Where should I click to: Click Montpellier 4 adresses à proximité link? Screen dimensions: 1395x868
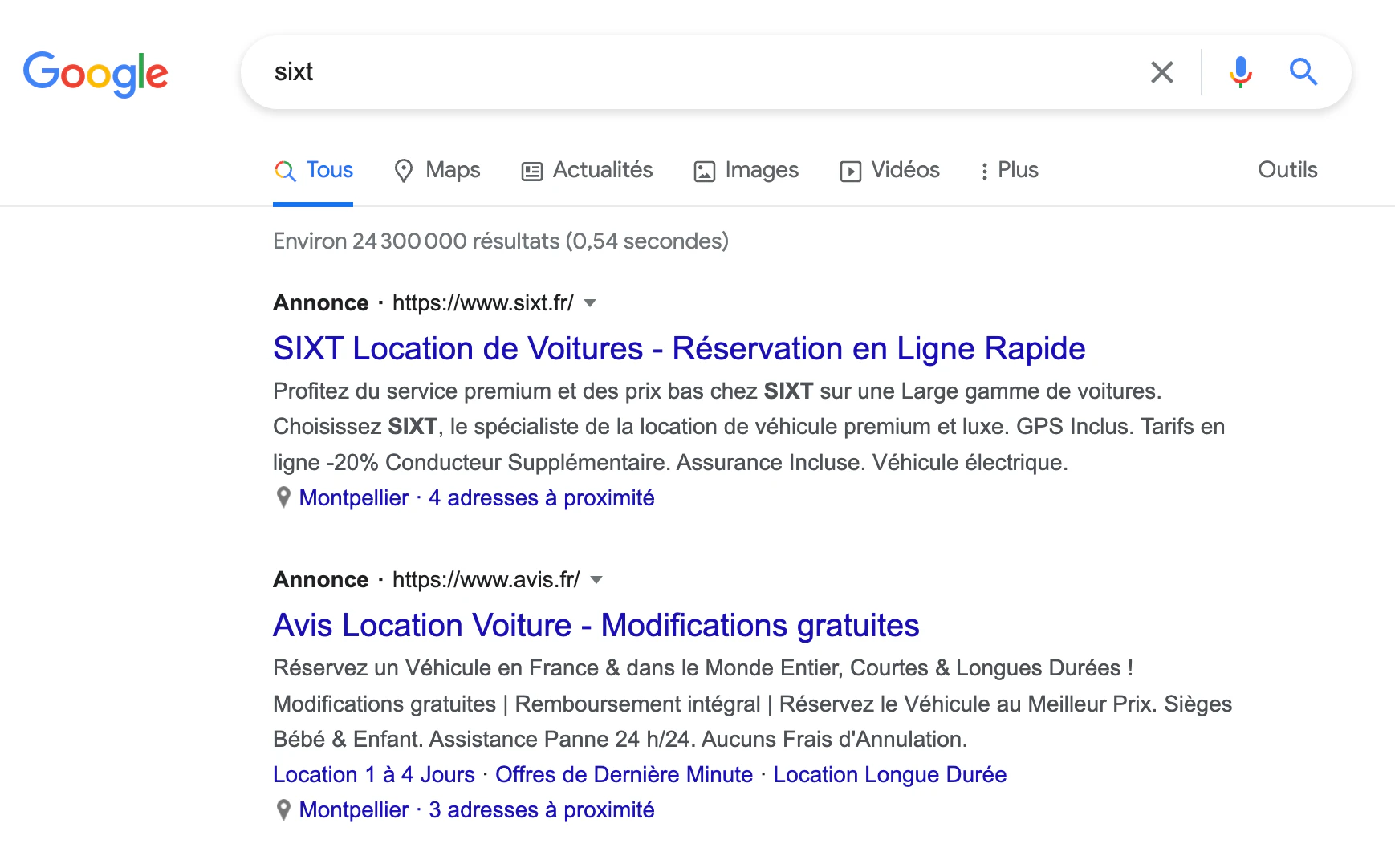click(x=477, y=498)
